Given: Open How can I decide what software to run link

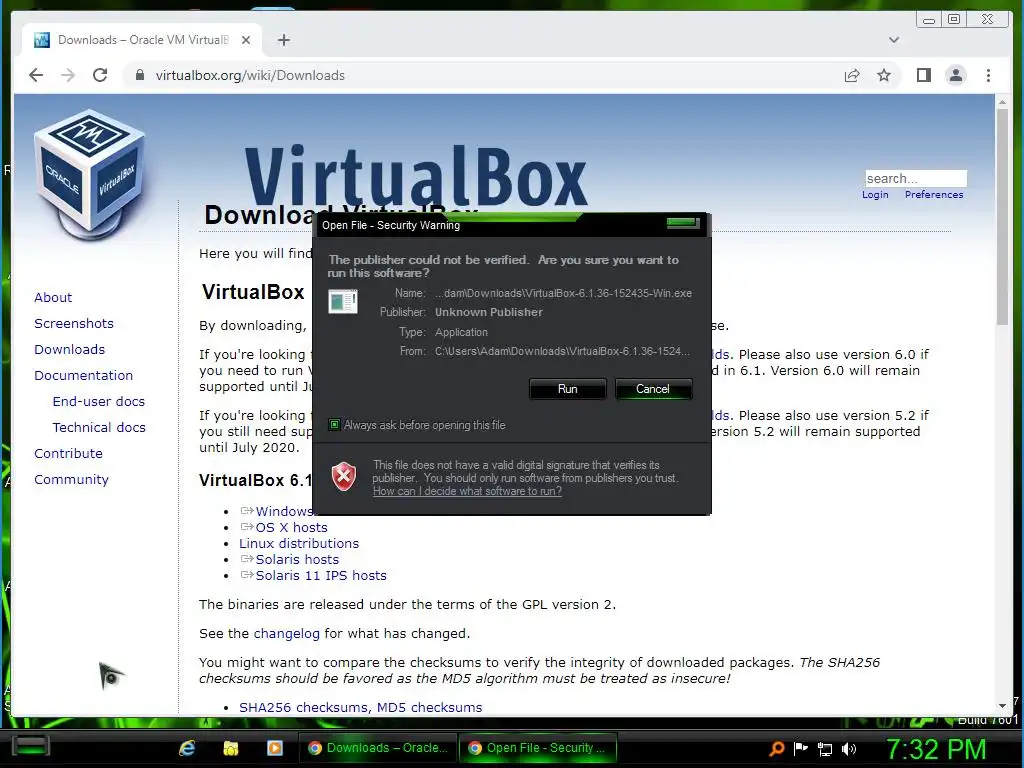Looking at the screenshot, I should (467, 491).
